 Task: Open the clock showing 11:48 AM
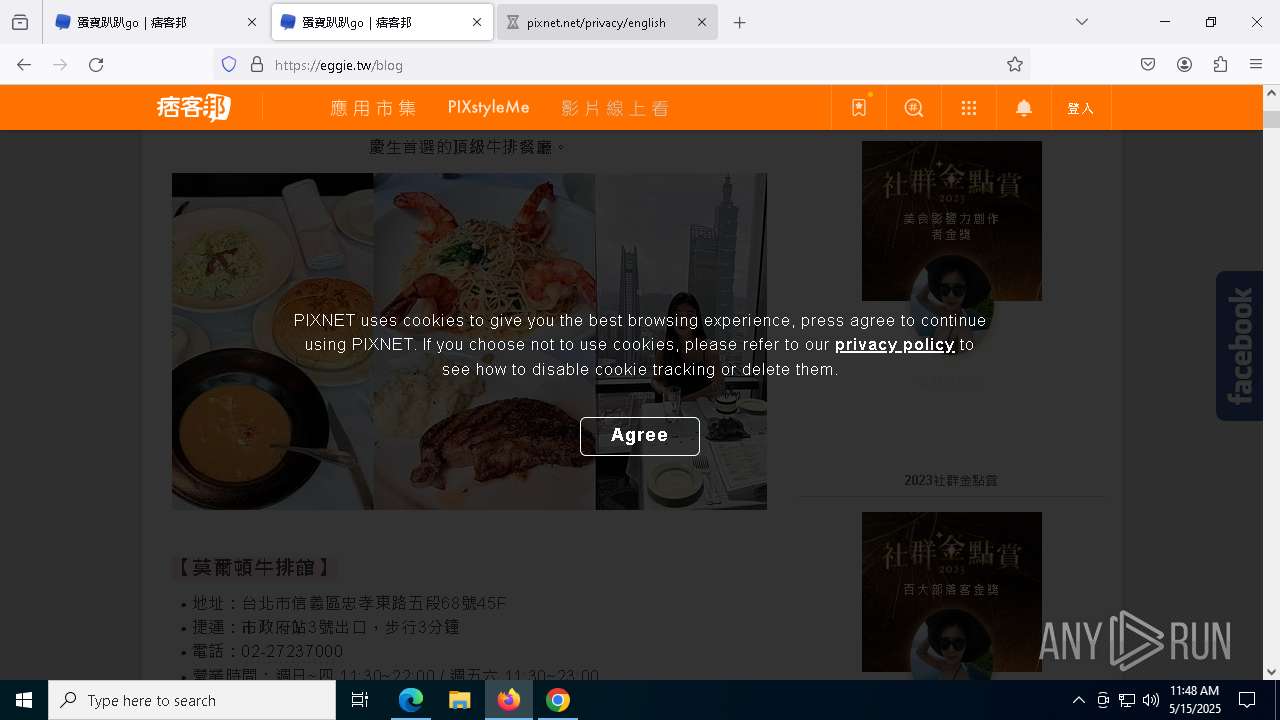coord(1195,700)
